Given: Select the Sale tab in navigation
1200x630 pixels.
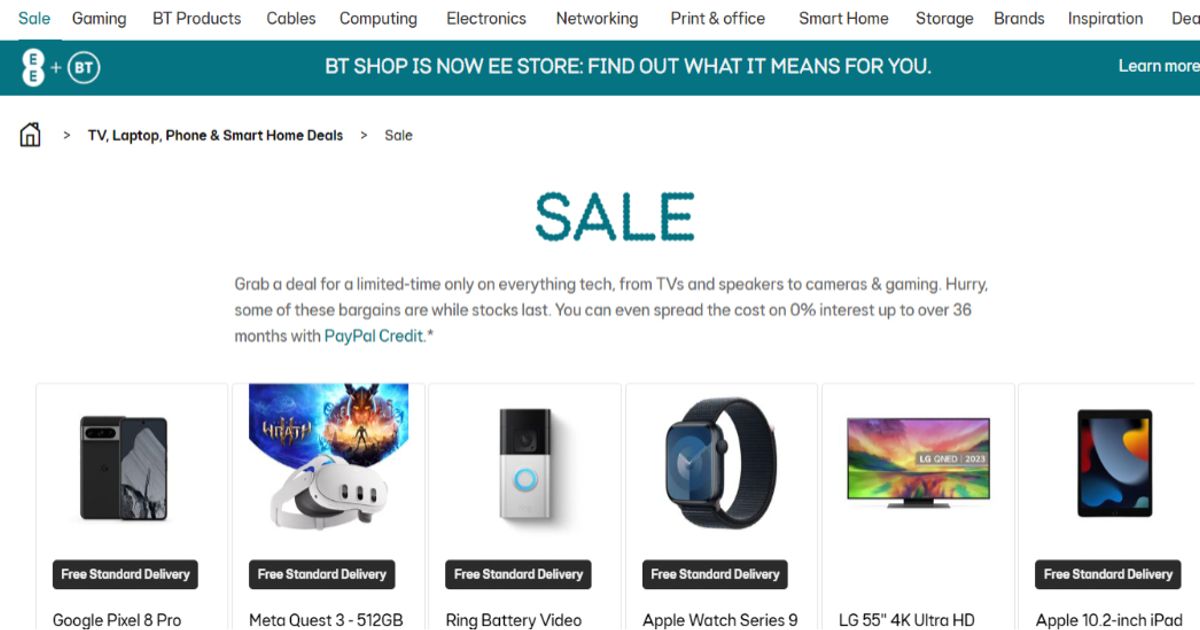Looking at the screenshot, I should point(34,18).
